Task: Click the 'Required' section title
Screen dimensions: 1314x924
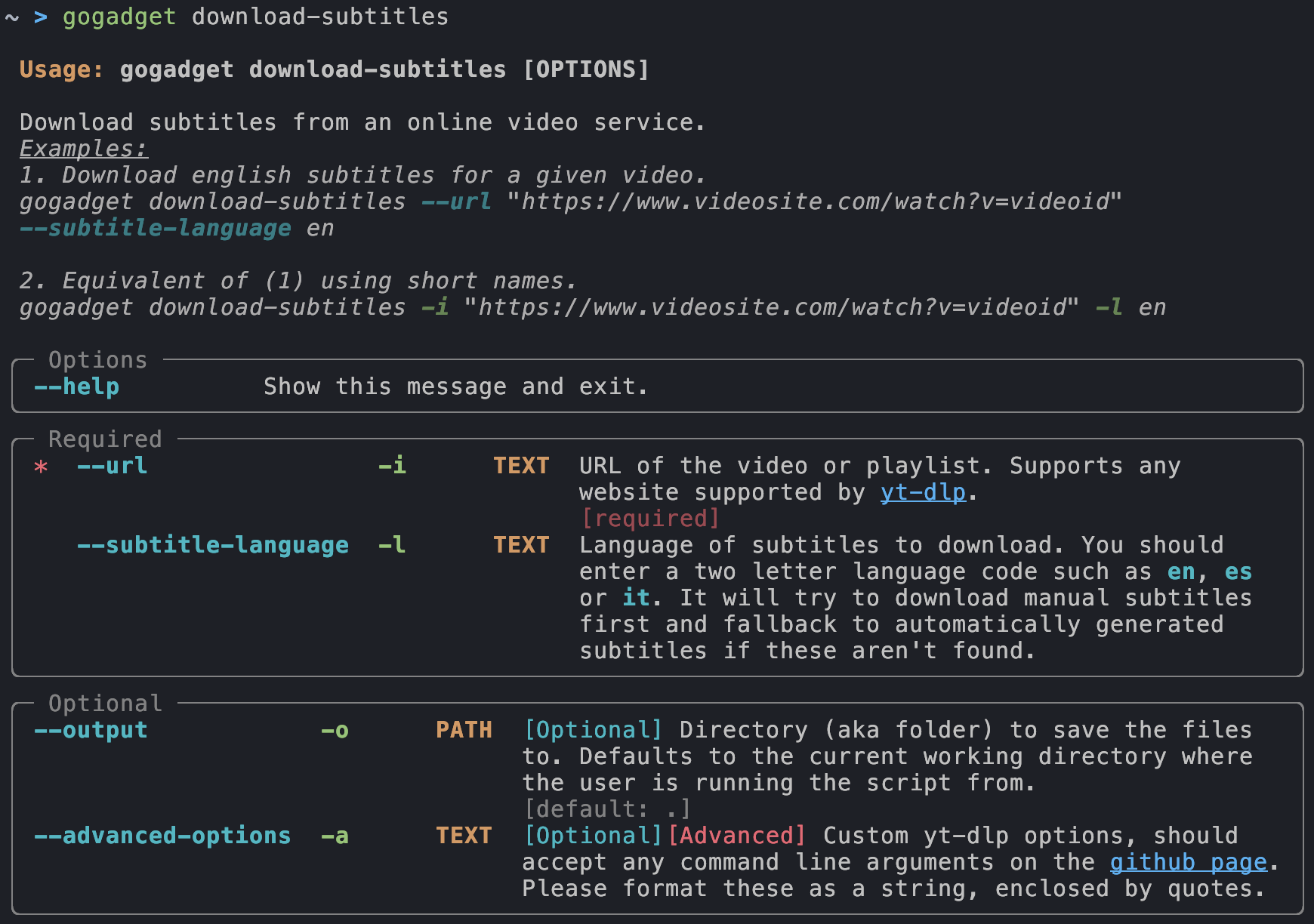Action: (105, 439)
